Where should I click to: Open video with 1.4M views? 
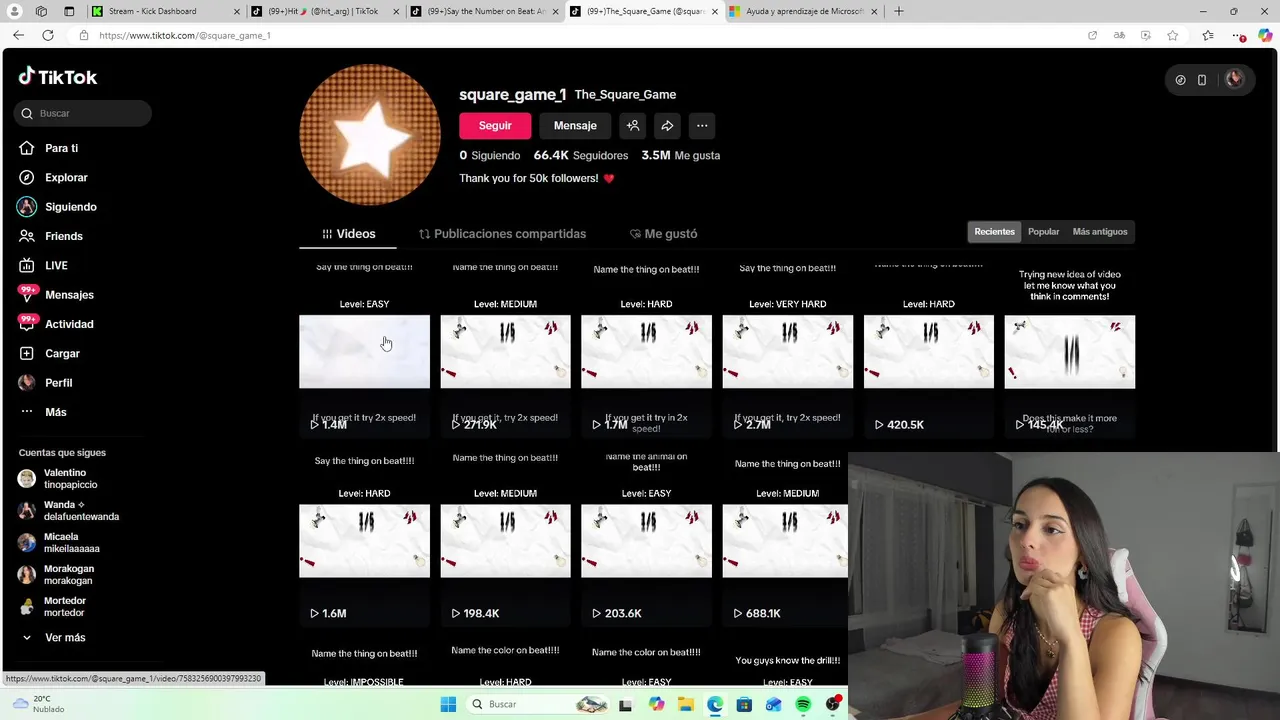click(x=364, y=352)
